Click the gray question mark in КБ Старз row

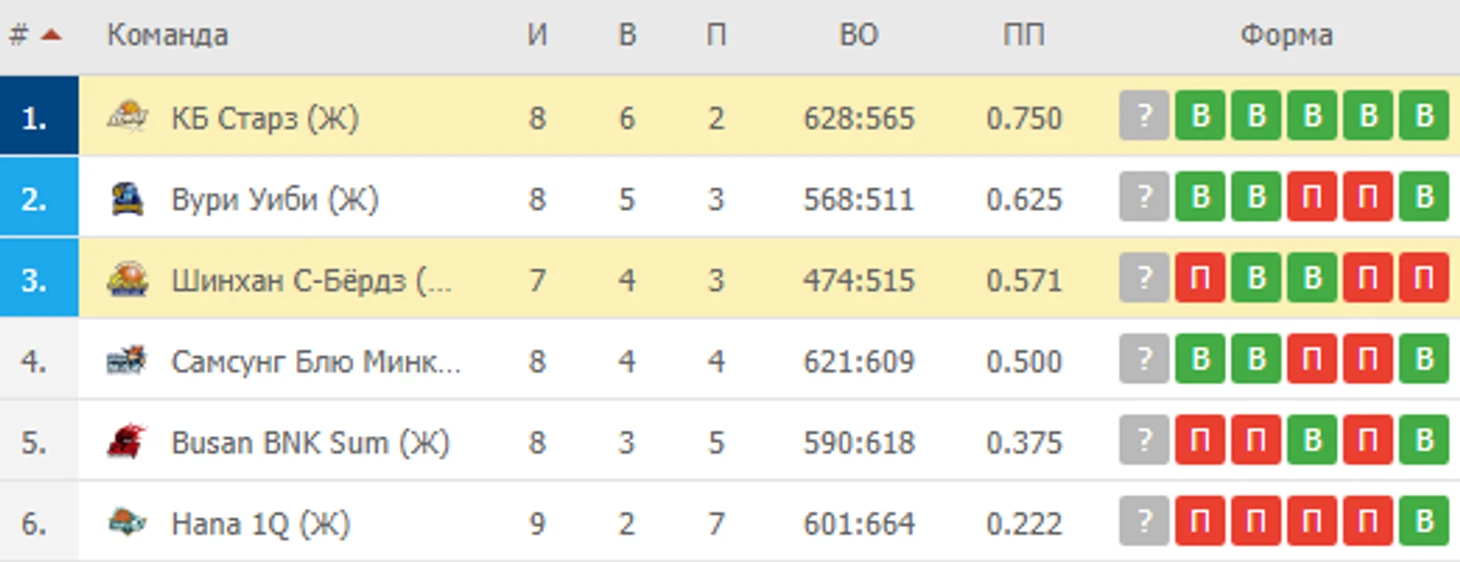click(x=1144, y=117)
